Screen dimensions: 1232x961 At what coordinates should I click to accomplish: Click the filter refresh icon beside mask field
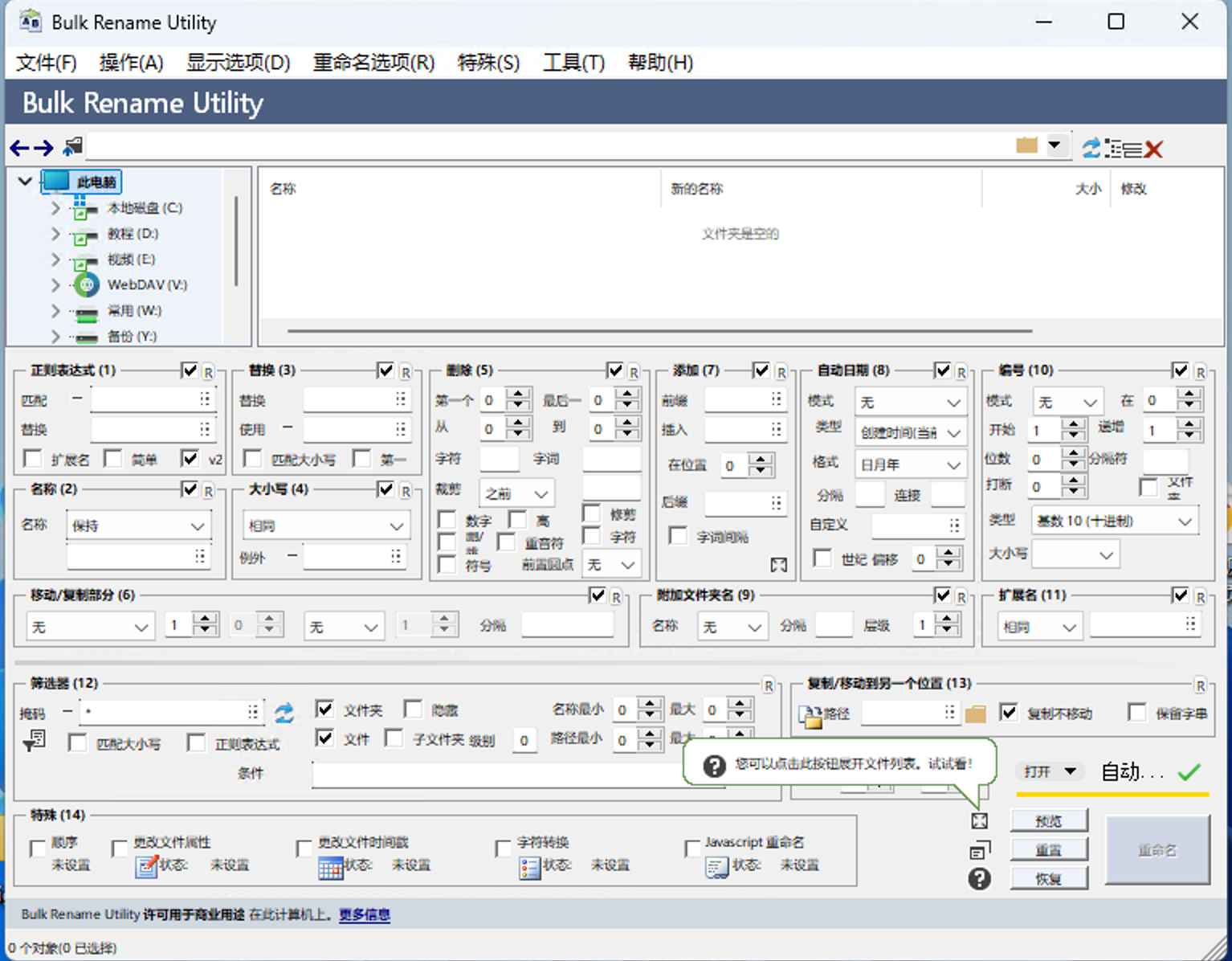[284, 713]
